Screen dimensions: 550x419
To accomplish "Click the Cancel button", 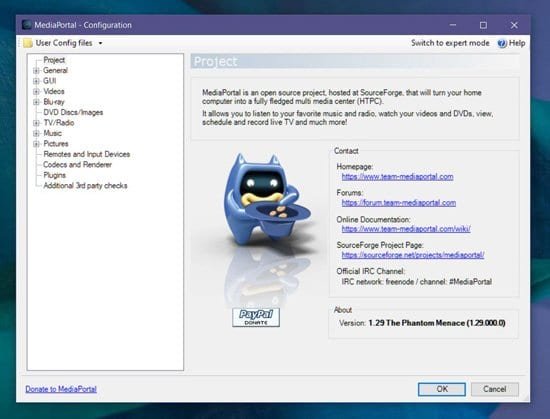I will [x=495, y=389].
